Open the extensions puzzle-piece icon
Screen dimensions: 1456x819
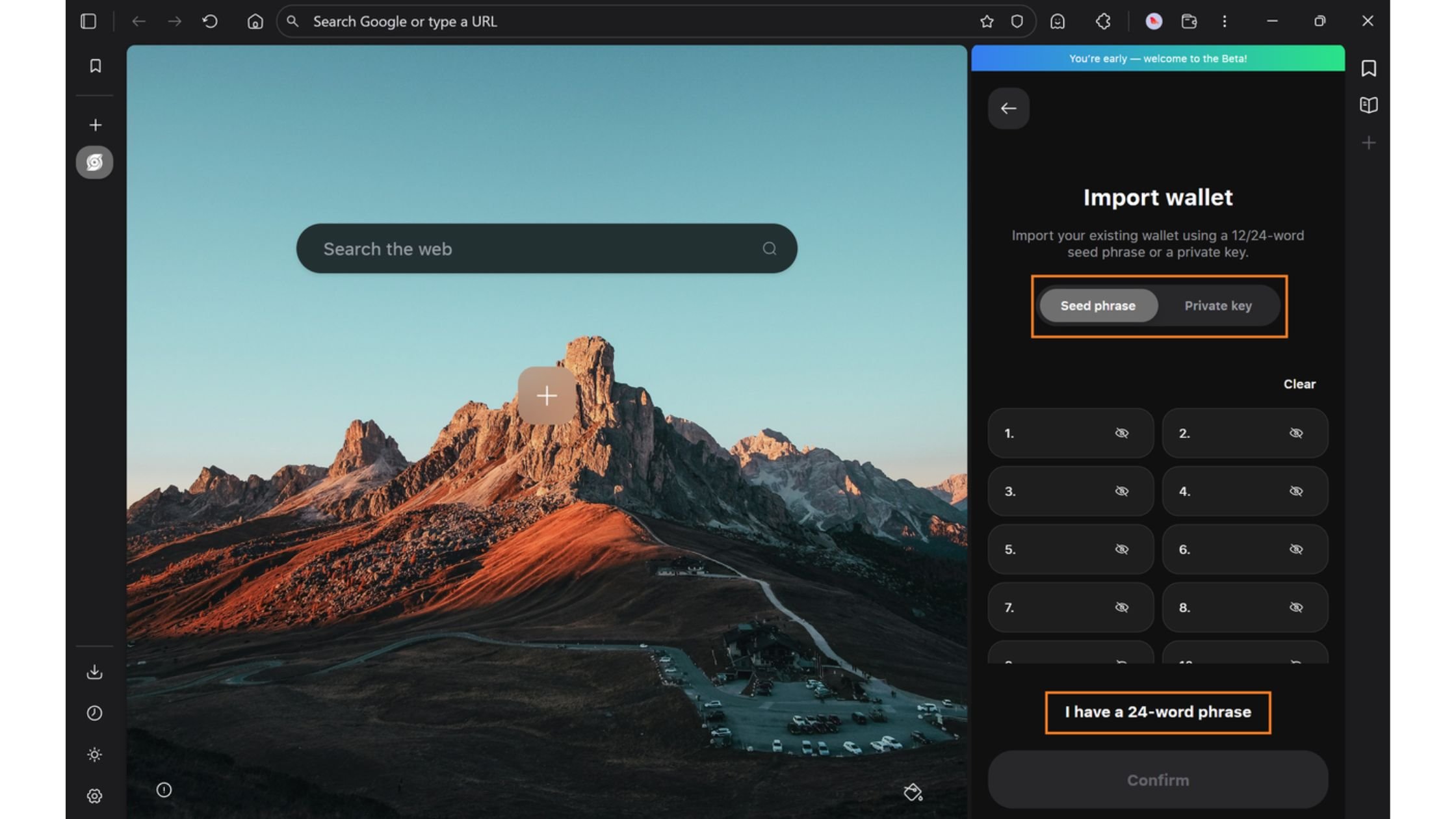[x=1103, y=21]
